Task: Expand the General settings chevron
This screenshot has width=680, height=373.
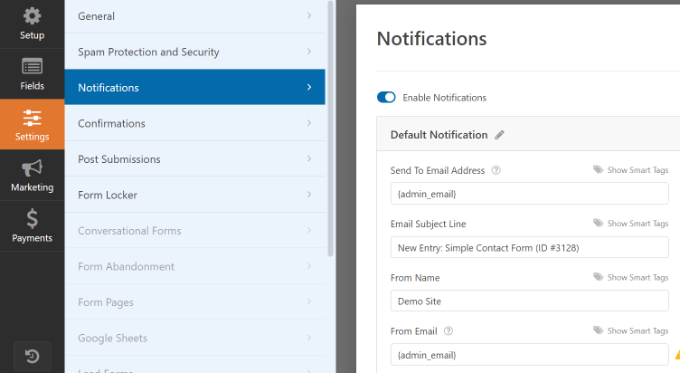Action: [x=309, y=16]
